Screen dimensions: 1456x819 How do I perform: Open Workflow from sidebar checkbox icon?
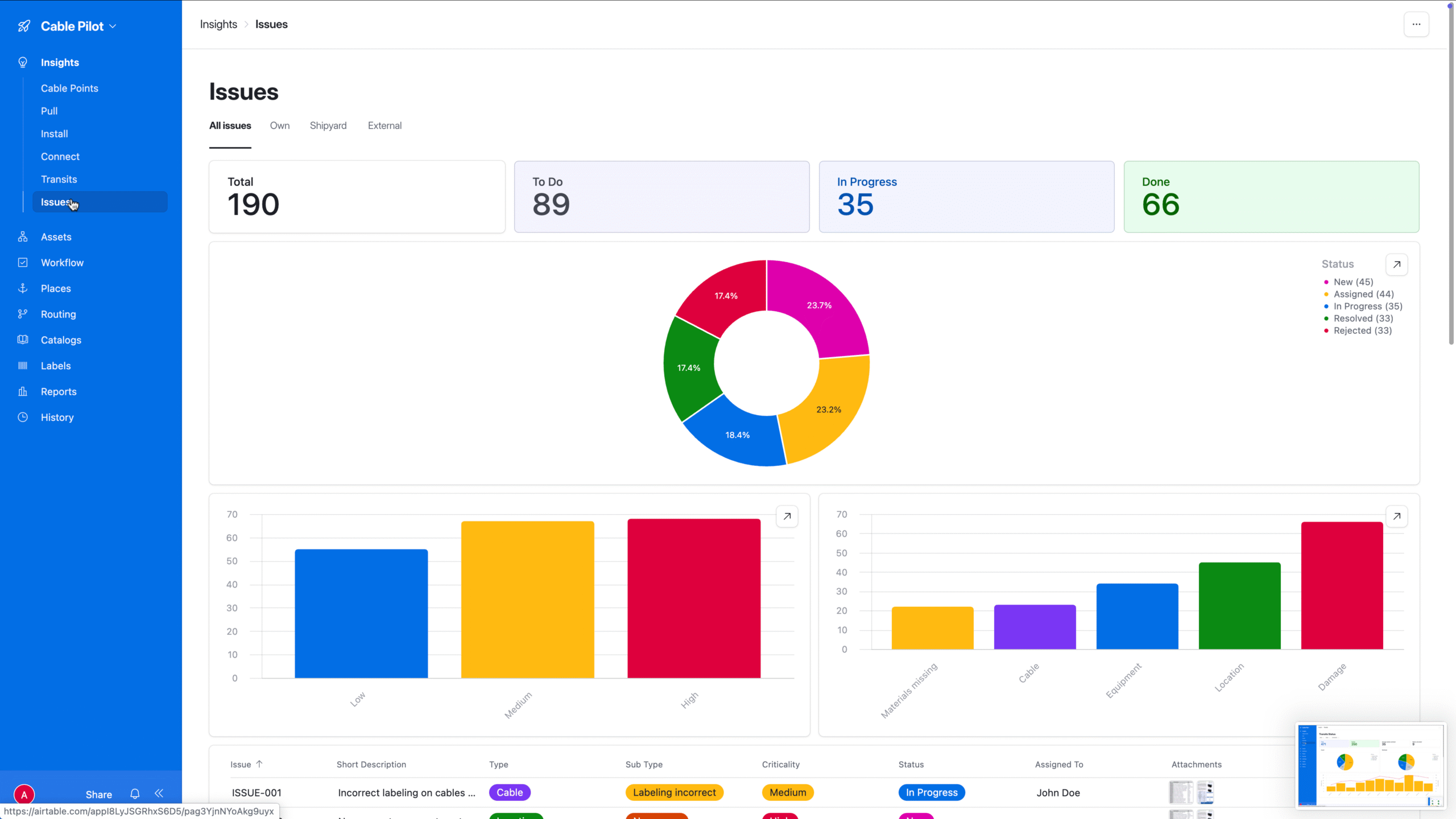(x=23, y=263)
